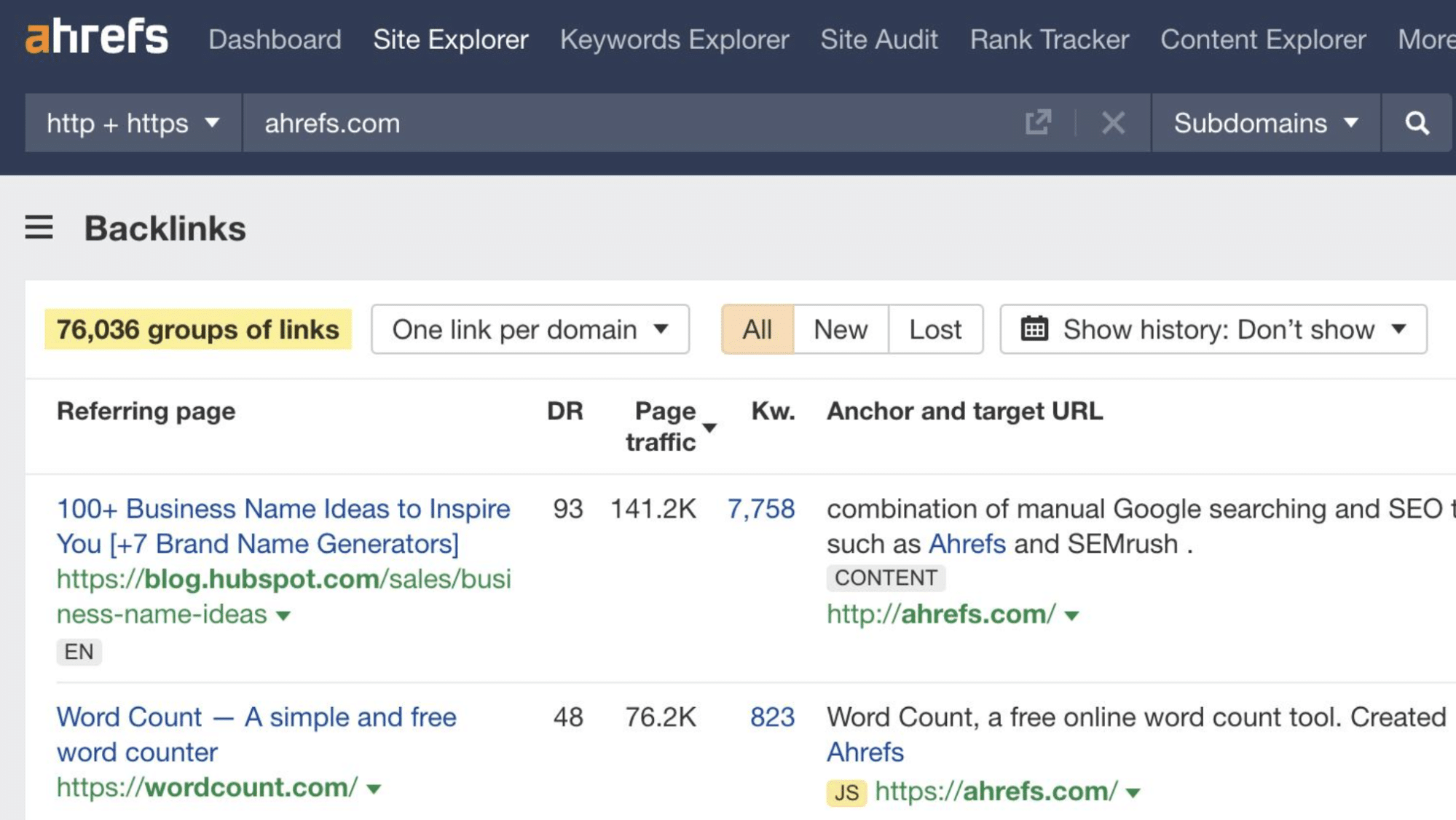The width and height of the screenshot is (1456, 820).
Task: Open the hamburger sidebar menu
Action: [39, 227]
